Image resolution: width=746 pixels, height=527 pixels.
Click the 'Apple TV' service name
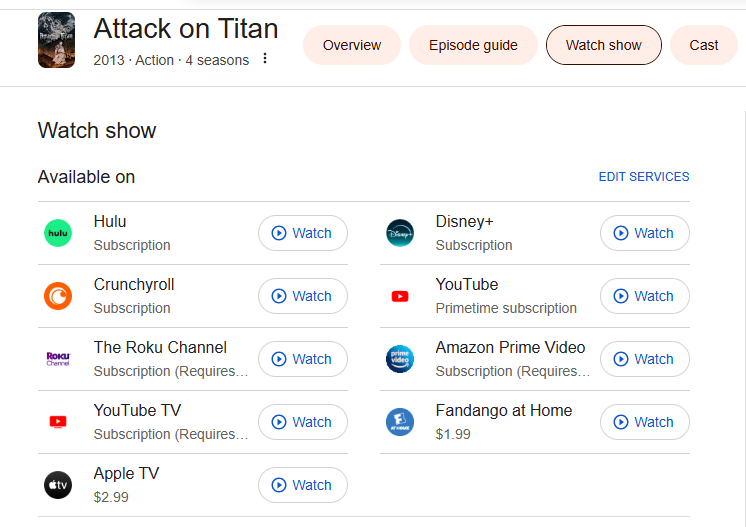[x=127, y=474]
